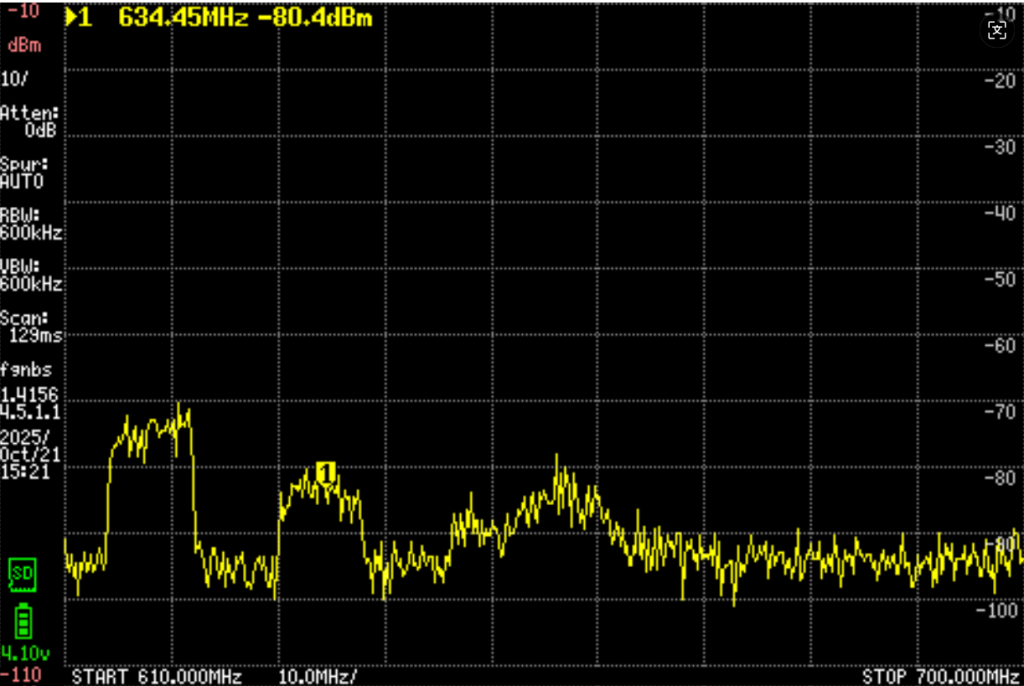
Task: Tap the 634.45MHz marker frequency readout
Action: tap(182, 17)
